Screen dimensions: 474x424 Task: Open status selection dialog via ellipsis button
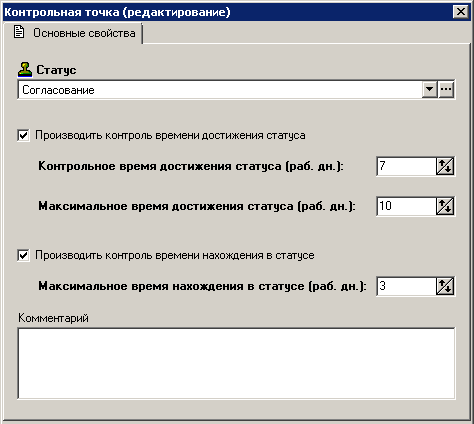(446, 89)
